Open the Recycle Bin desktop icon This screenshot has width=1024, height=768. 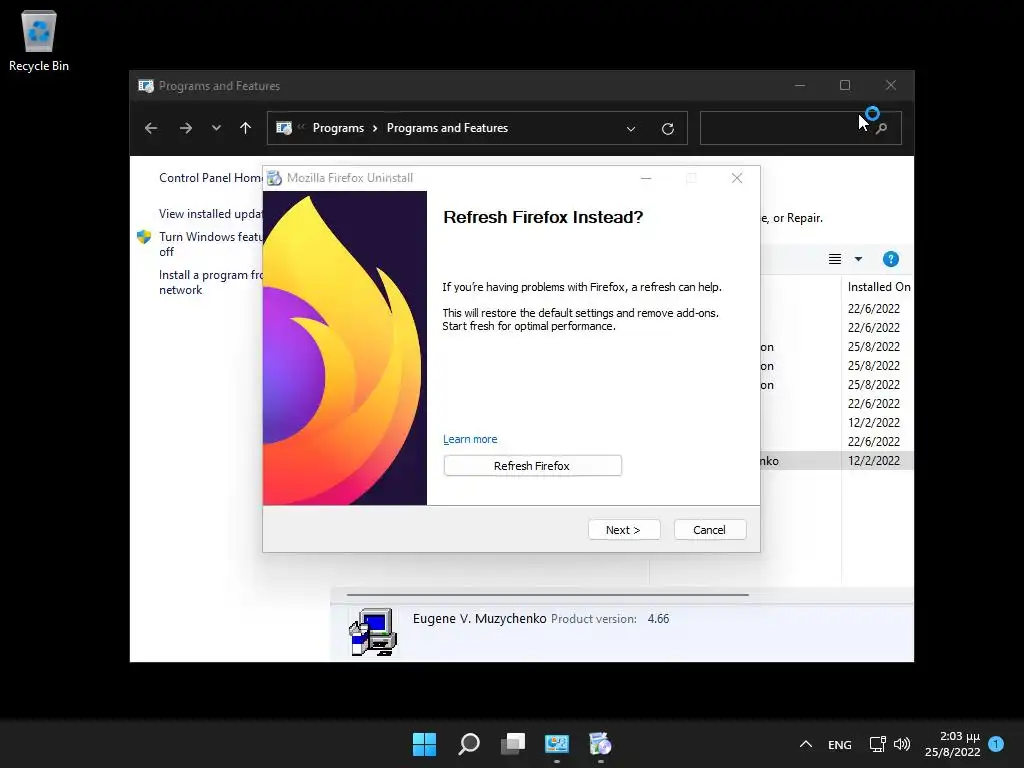coord(39,41)
